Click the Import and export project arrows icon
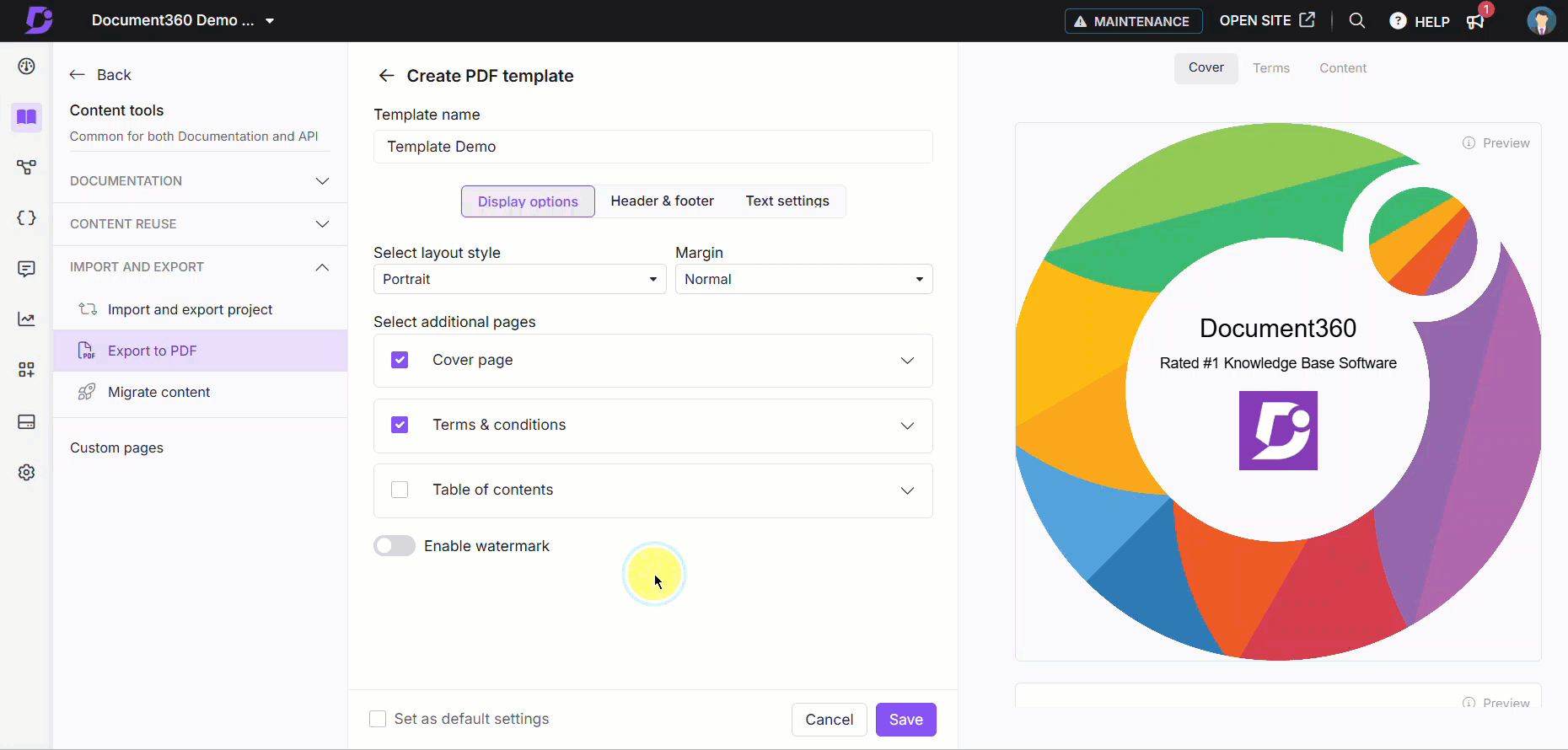The height and width of the screenshot is (750, 1568). click(x=88, y=309)
